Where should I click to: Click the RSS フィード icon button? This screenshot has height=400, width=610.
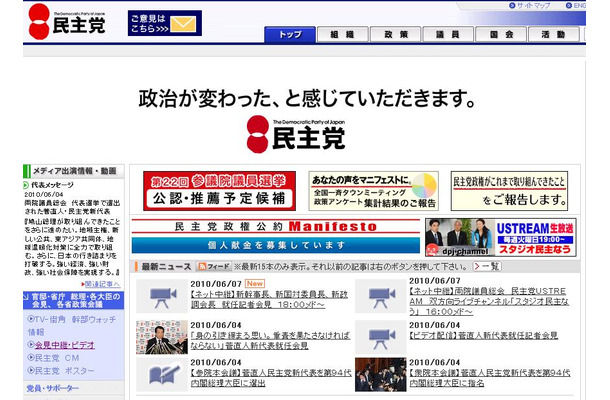pos(214,267)
